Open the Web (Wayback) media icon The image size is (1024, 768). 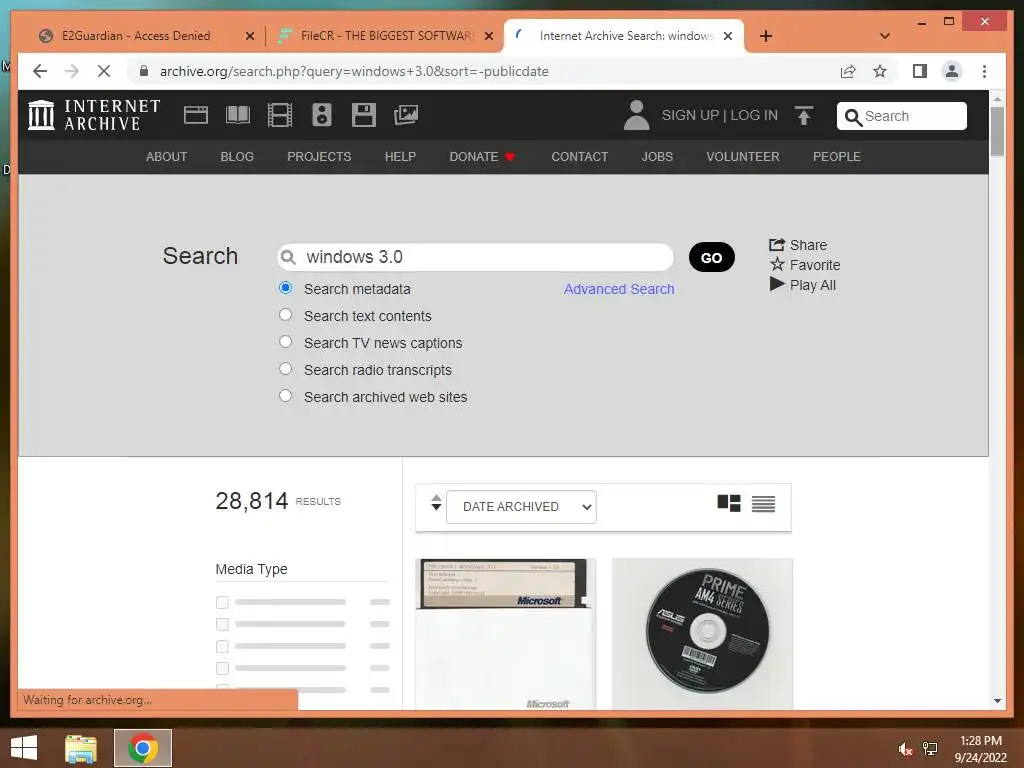coord(195,115)
